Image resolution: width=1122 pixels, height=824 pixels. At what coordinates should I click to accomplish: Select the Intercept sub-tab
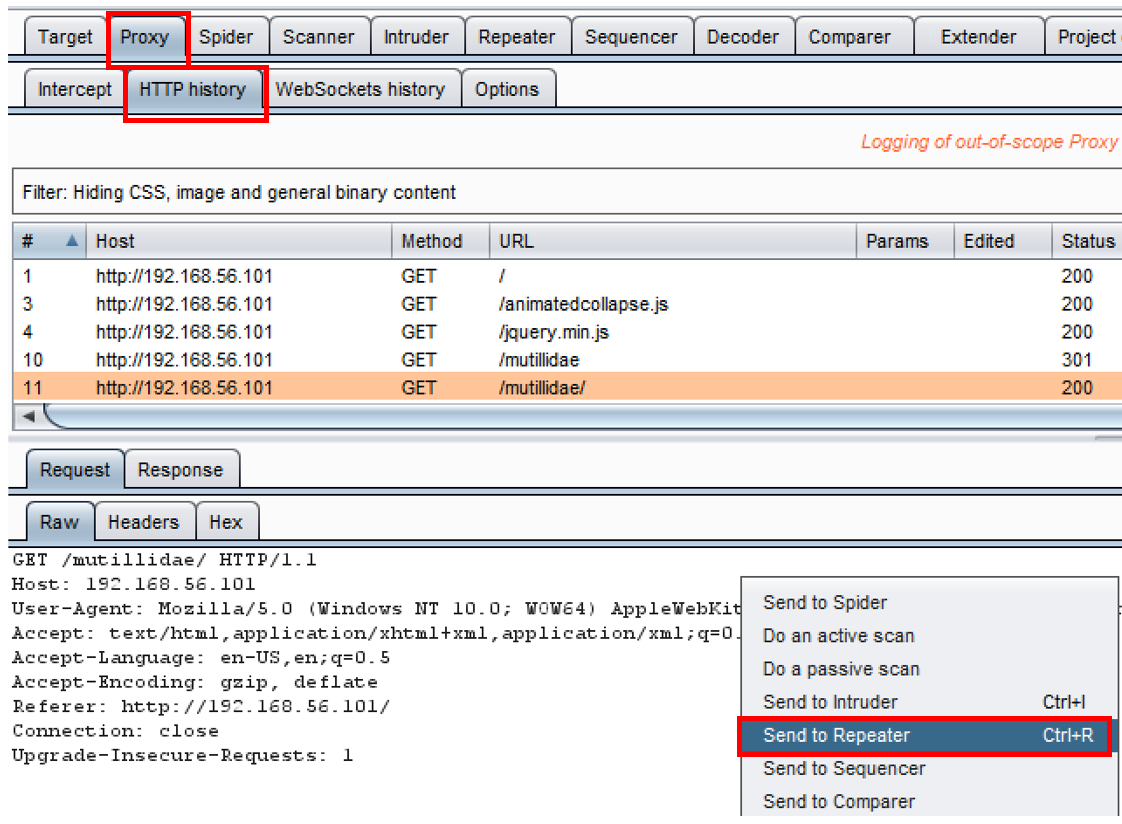coord(74,89)
